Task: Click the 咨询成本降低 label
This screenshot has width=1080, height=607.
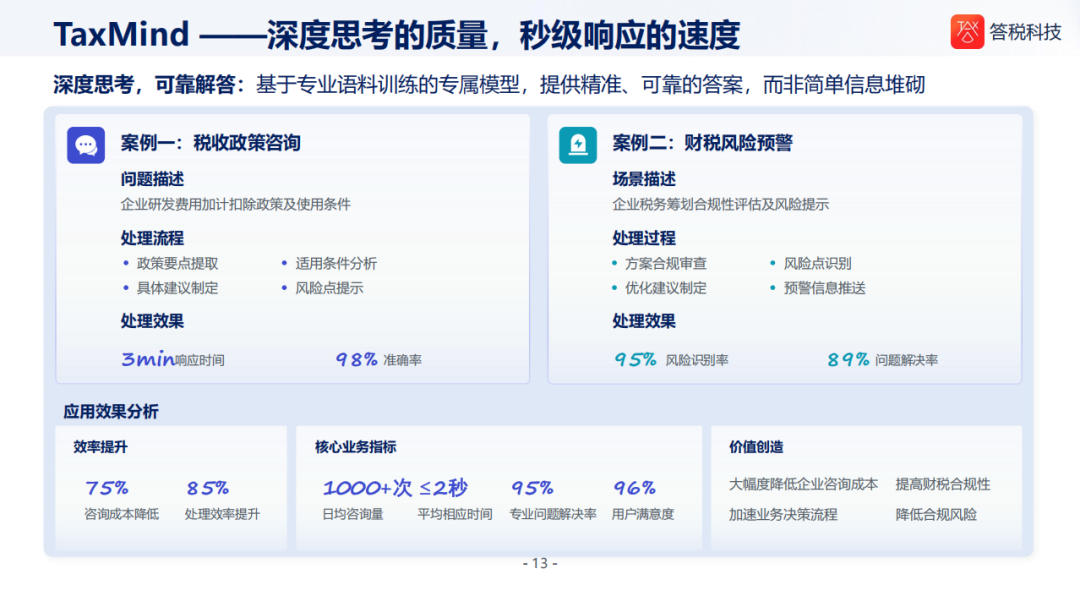Action: (121, 514)
